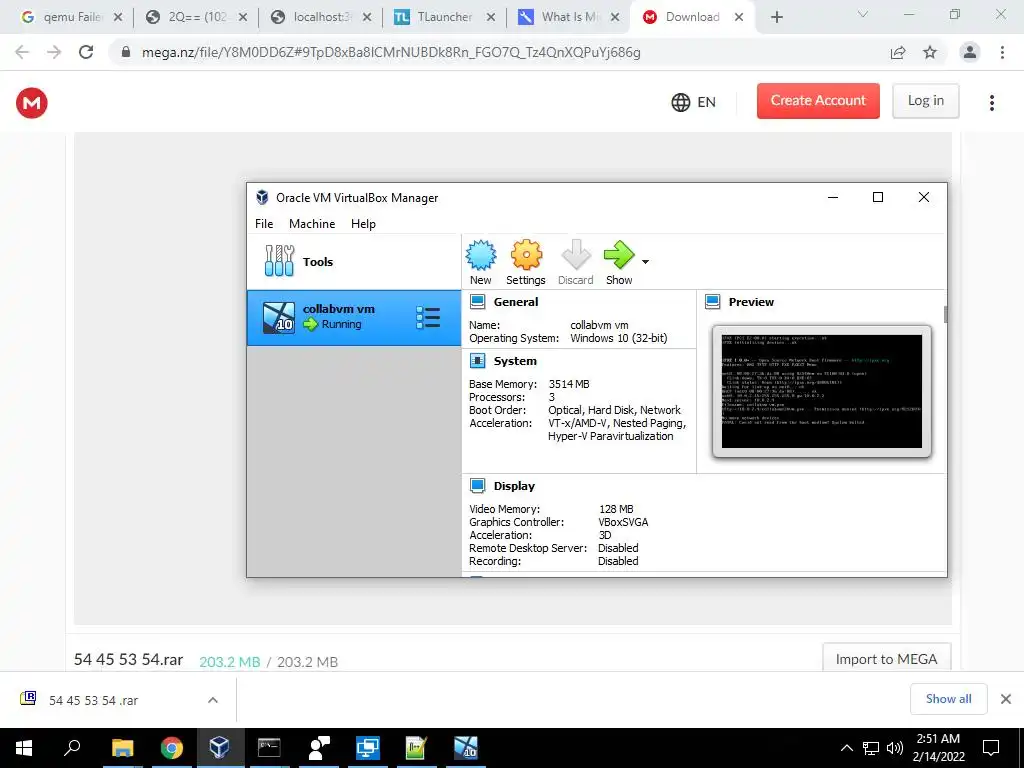Open the Machine menu
Screen dimensions: 1024x768
pos(312,223)
